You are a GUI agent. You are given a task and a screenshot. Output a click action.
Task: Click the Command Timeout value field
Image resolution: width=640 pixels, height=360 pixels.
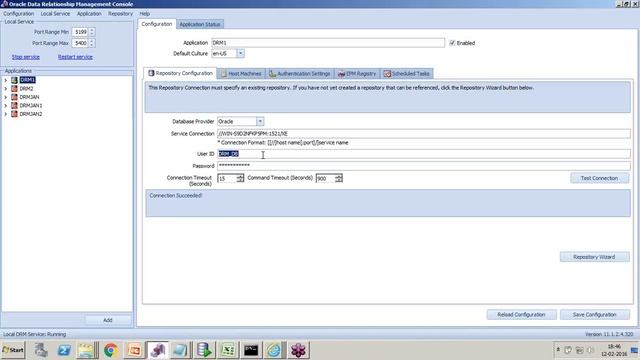pos(326,178)
